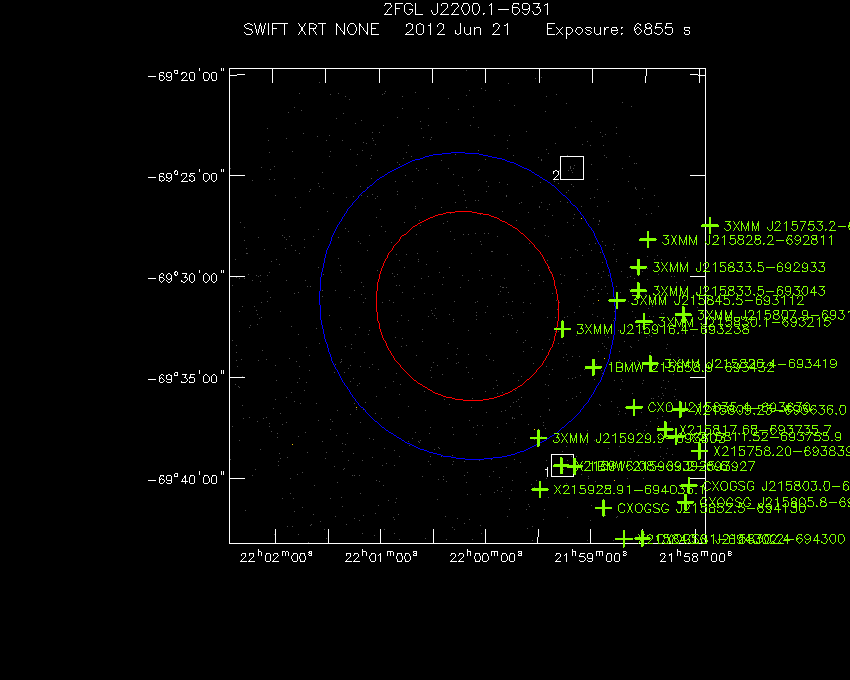Click the right ascension label 21h58m00s
Screen dimensions: 850x680
point(696,557)
